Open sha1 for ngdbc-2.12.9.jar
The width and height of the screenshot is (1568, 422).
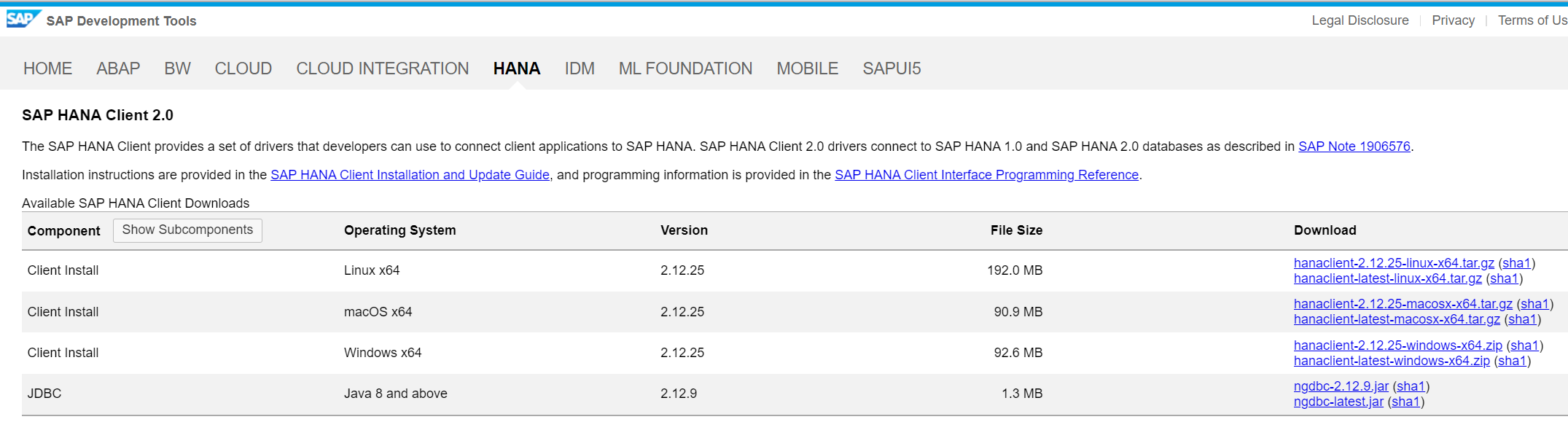click(1411, 386)
